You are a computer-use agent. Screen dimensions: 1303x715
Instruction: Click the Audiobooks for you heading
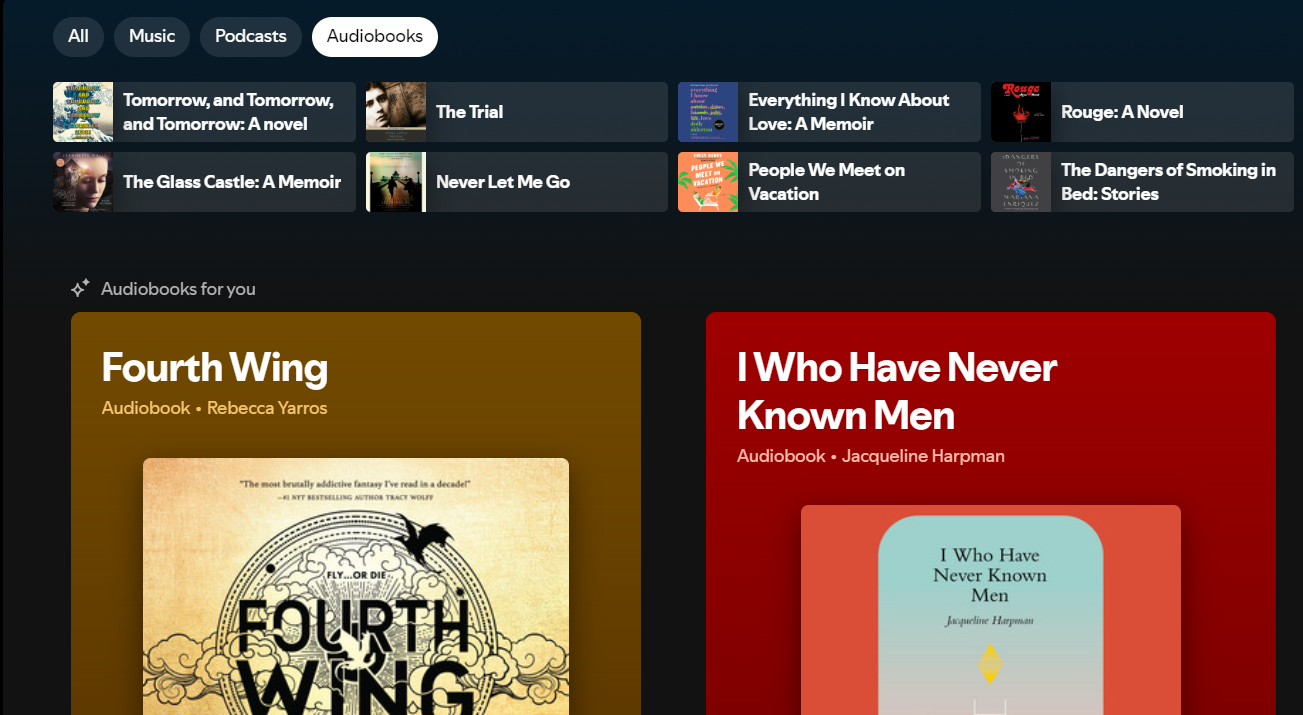point(178,289)
